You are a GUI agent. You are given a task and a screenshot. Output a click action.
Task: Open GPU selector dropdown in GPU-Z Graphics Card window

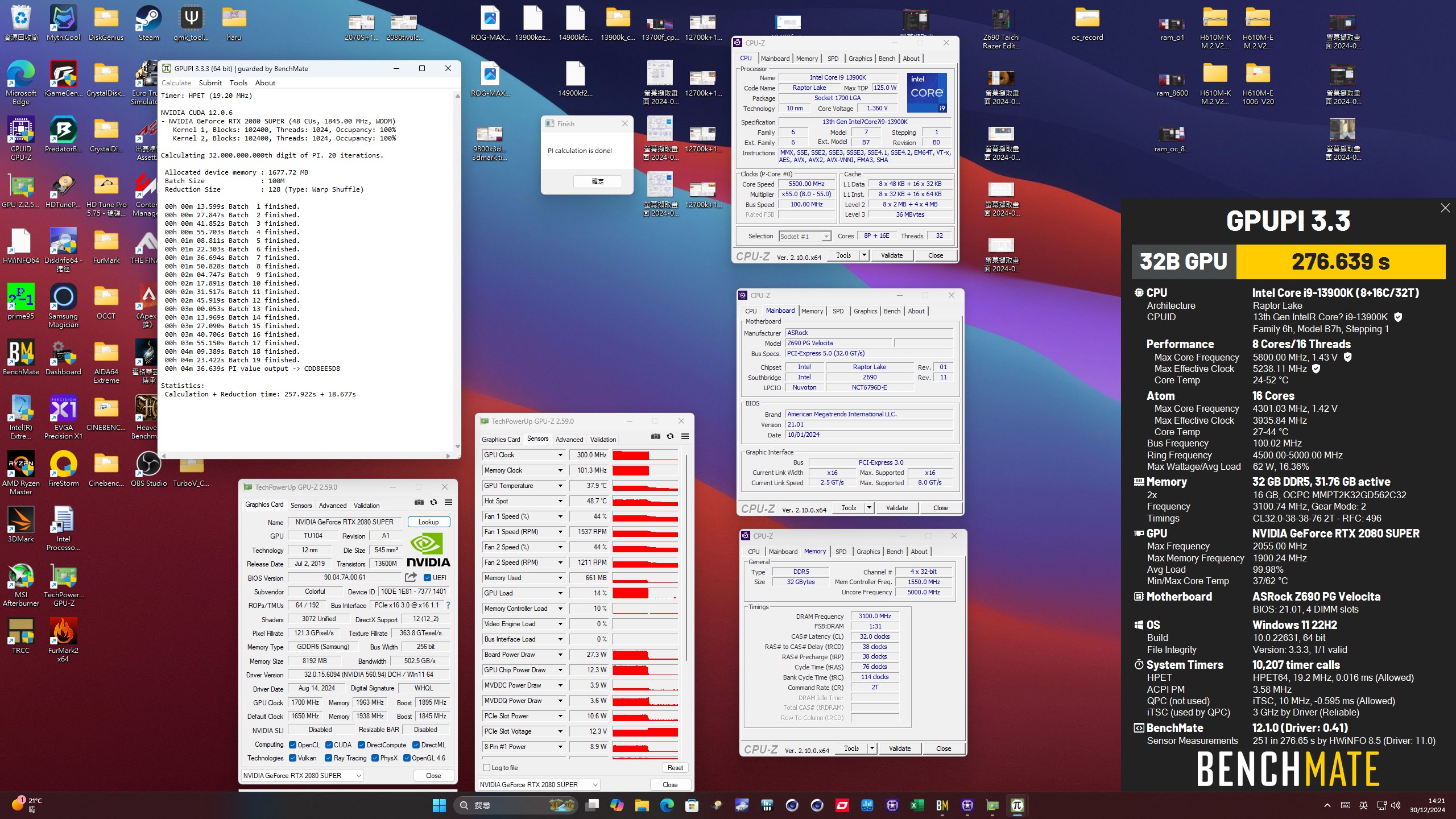click(x=302, y=775)
